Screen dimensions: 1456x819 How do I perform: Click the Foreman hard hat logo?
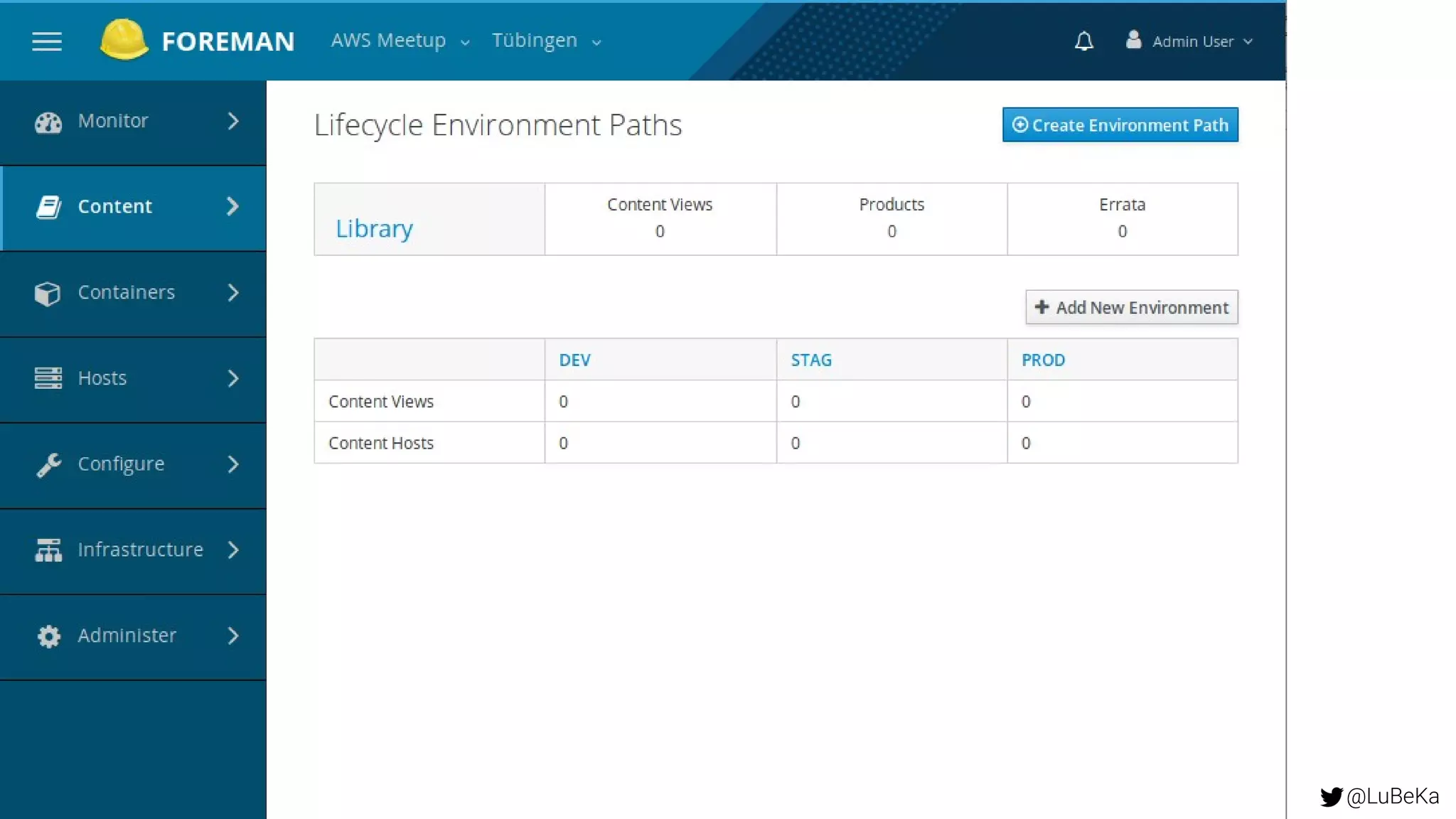(124, 40)
